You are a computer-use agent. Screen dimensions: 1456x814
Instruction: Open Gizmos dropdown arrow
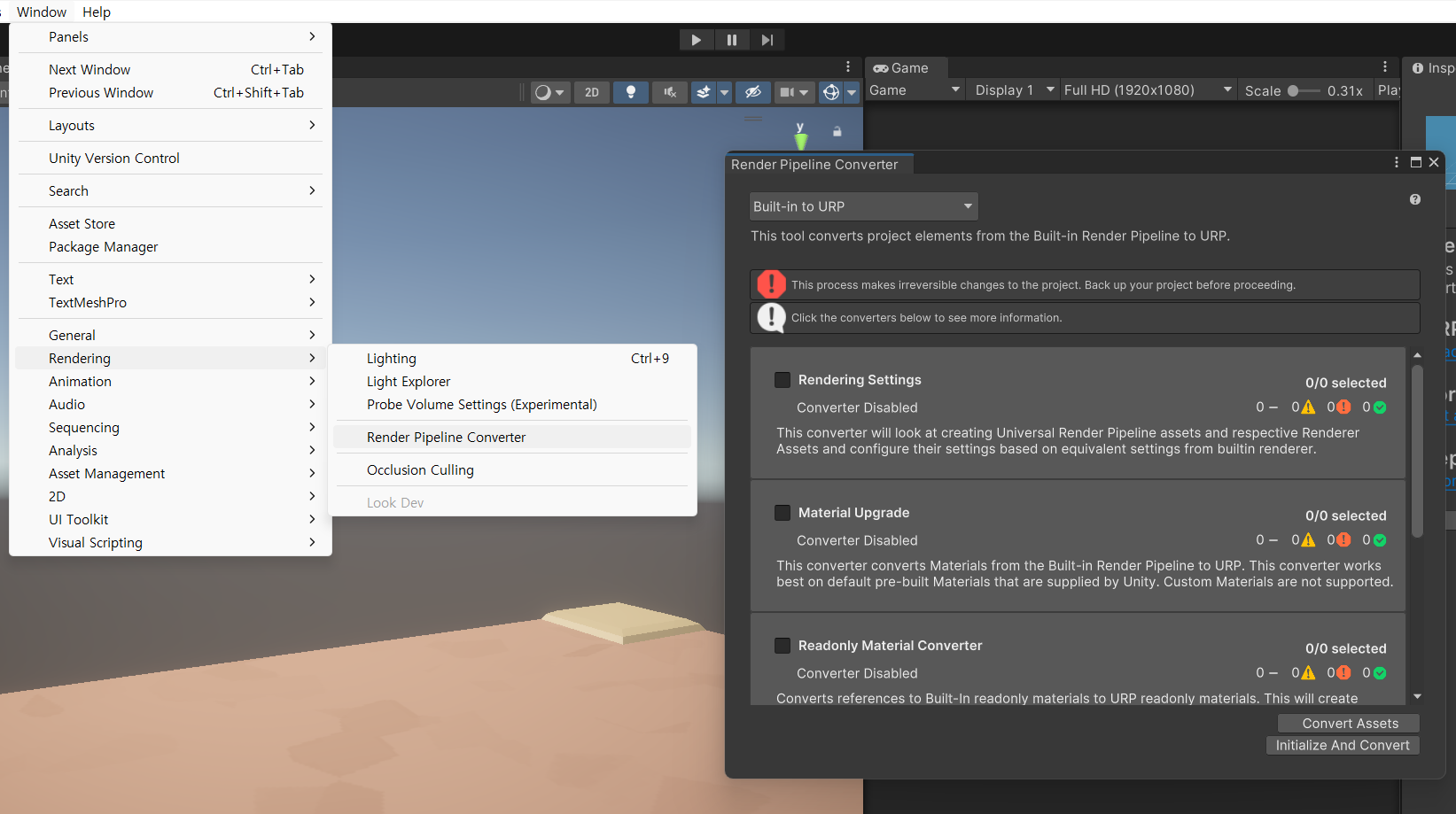pos(852,92)
